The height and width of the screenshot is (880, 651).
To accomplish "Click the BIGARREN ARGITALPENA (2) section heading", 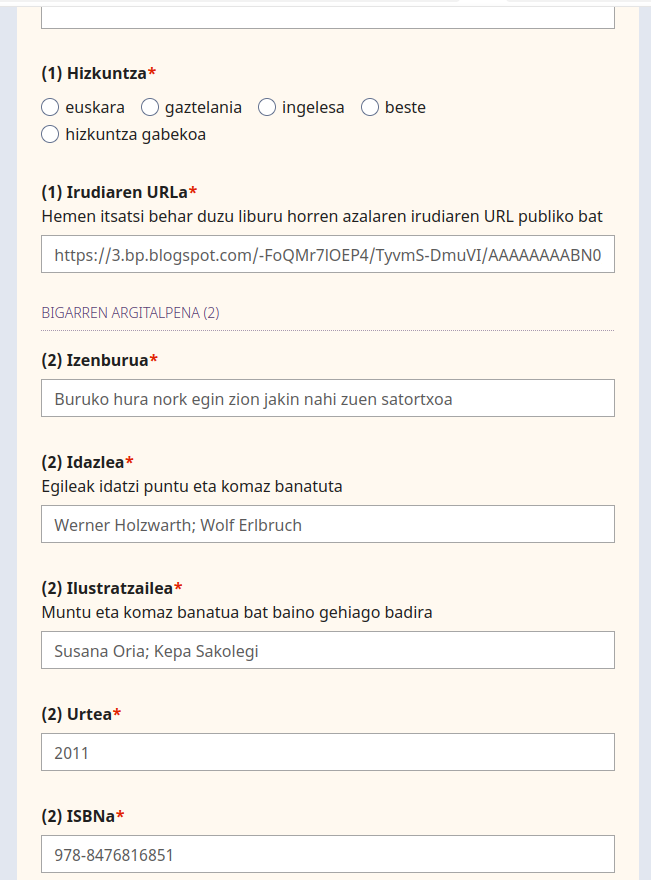I will (130, 313).
